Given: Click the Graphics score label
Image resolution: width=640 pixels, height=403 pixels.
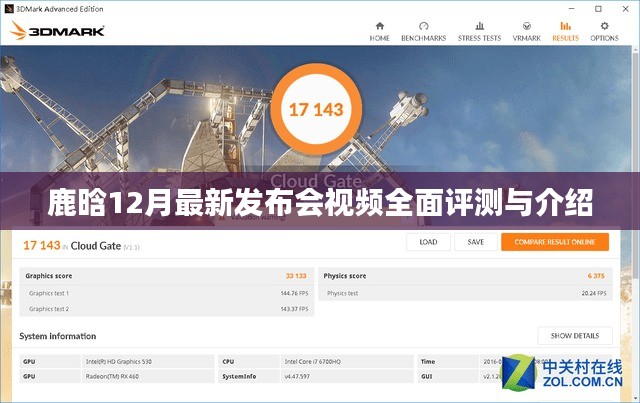Looking at the screenshot, I should (x=49, y=276).
